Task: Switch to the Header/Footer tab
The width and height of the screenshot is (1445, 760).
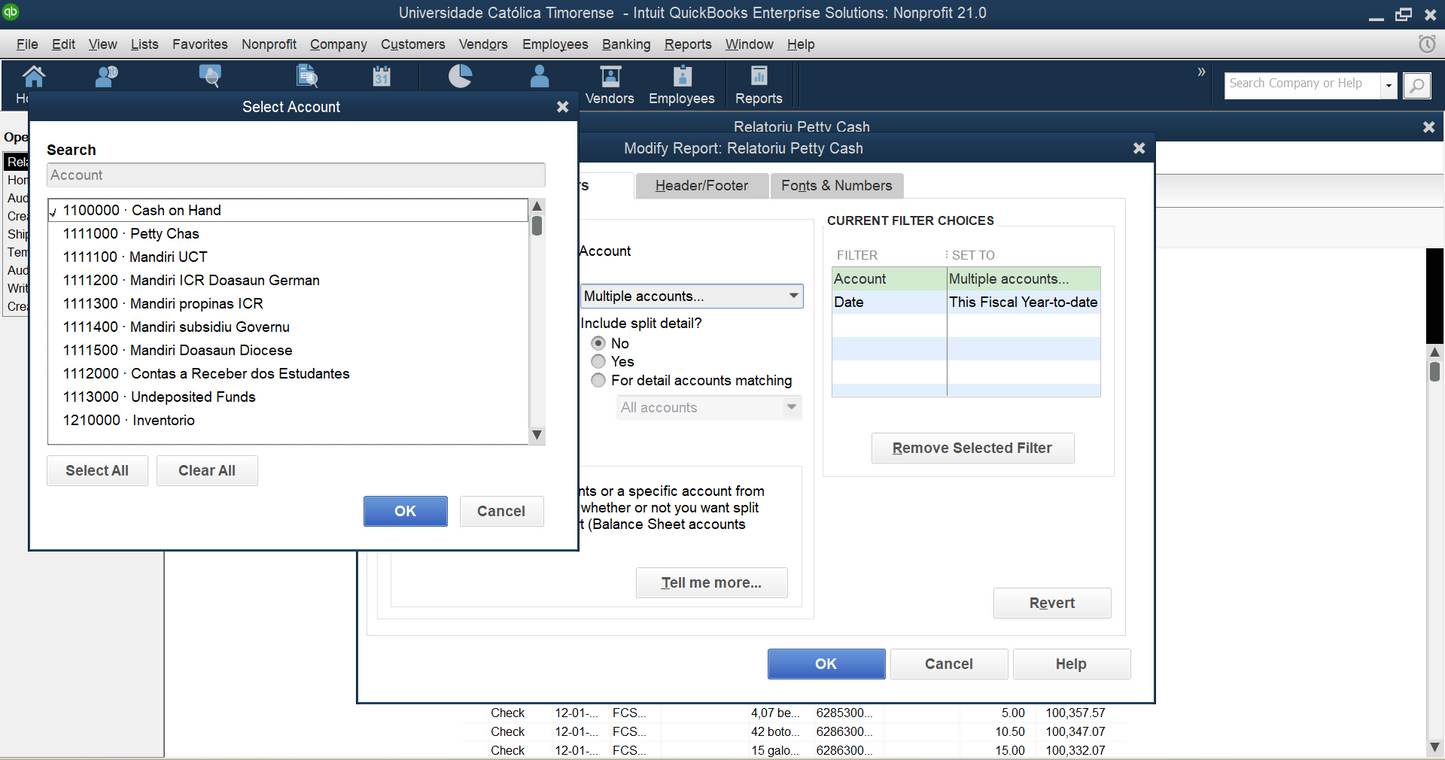Action: [x=702, y=185]
